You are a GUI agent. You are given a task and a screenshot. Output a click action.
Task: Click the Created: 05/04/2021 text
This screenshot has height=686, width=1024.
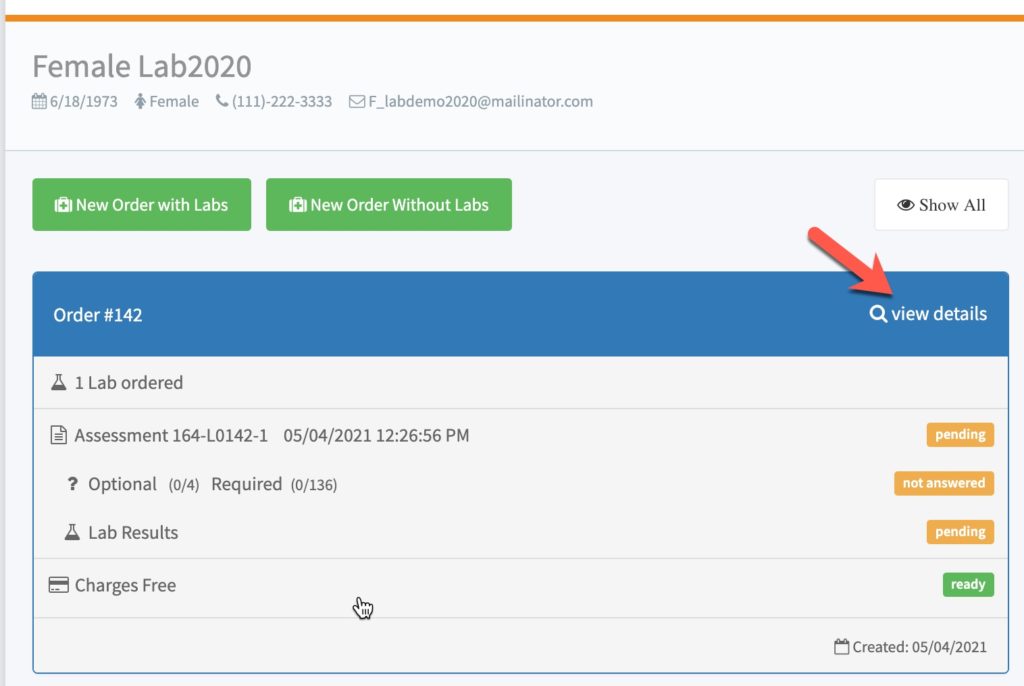(920, 647)
